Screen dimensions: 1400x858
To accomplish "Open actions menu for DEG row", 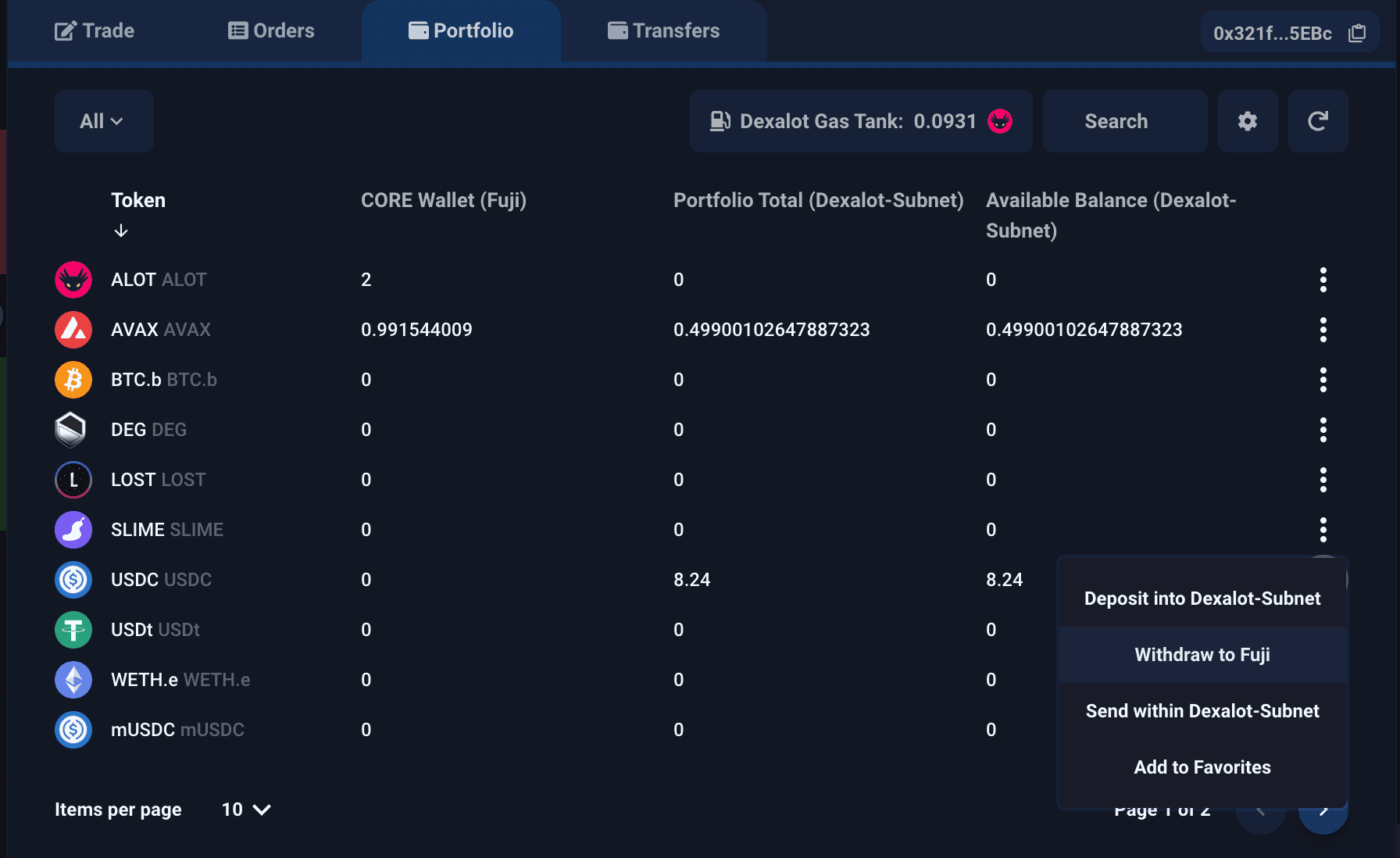I will (x=1323, y=430).
